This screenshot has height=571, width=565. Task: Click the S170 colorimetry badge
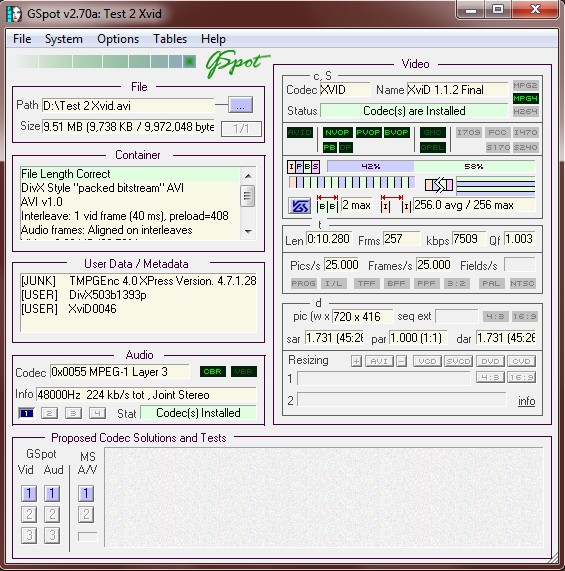(x=497, y=147)
